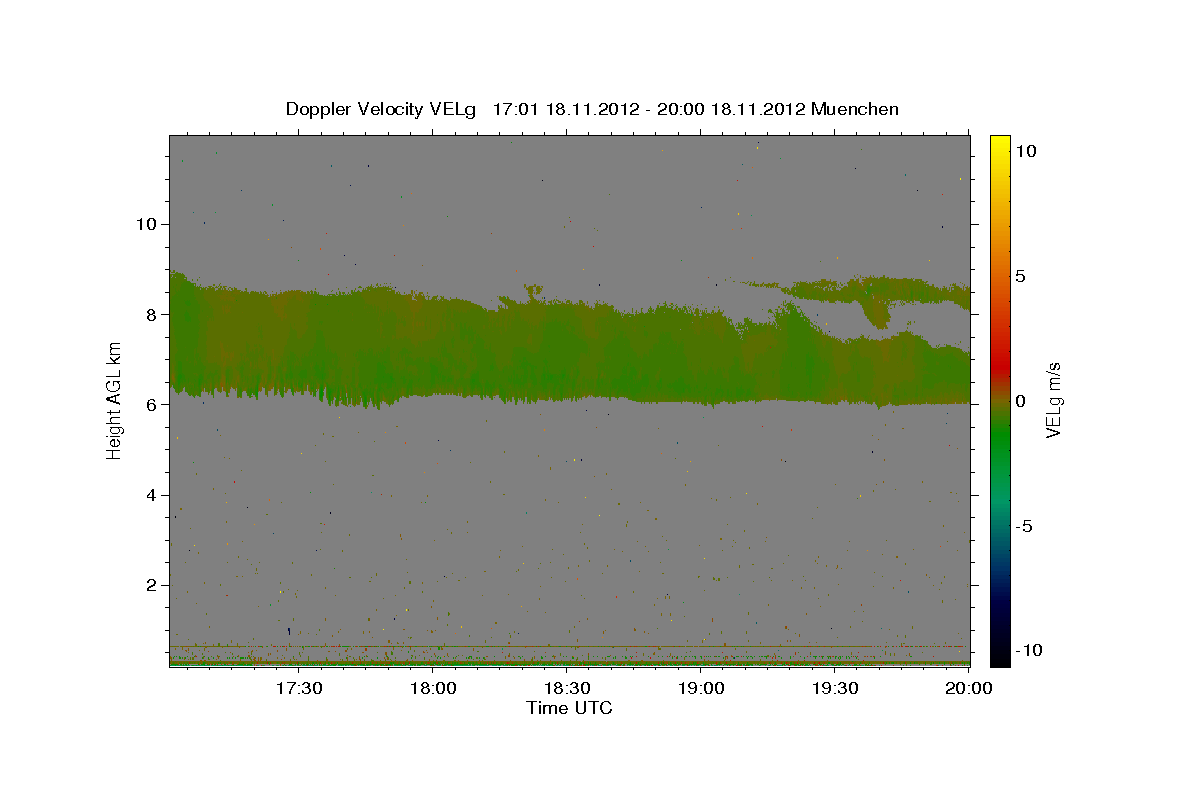Viewport: 1200px width, 800px height.
Task: Click the location name 'Muenchen' in the title
Action: (856, 109)
